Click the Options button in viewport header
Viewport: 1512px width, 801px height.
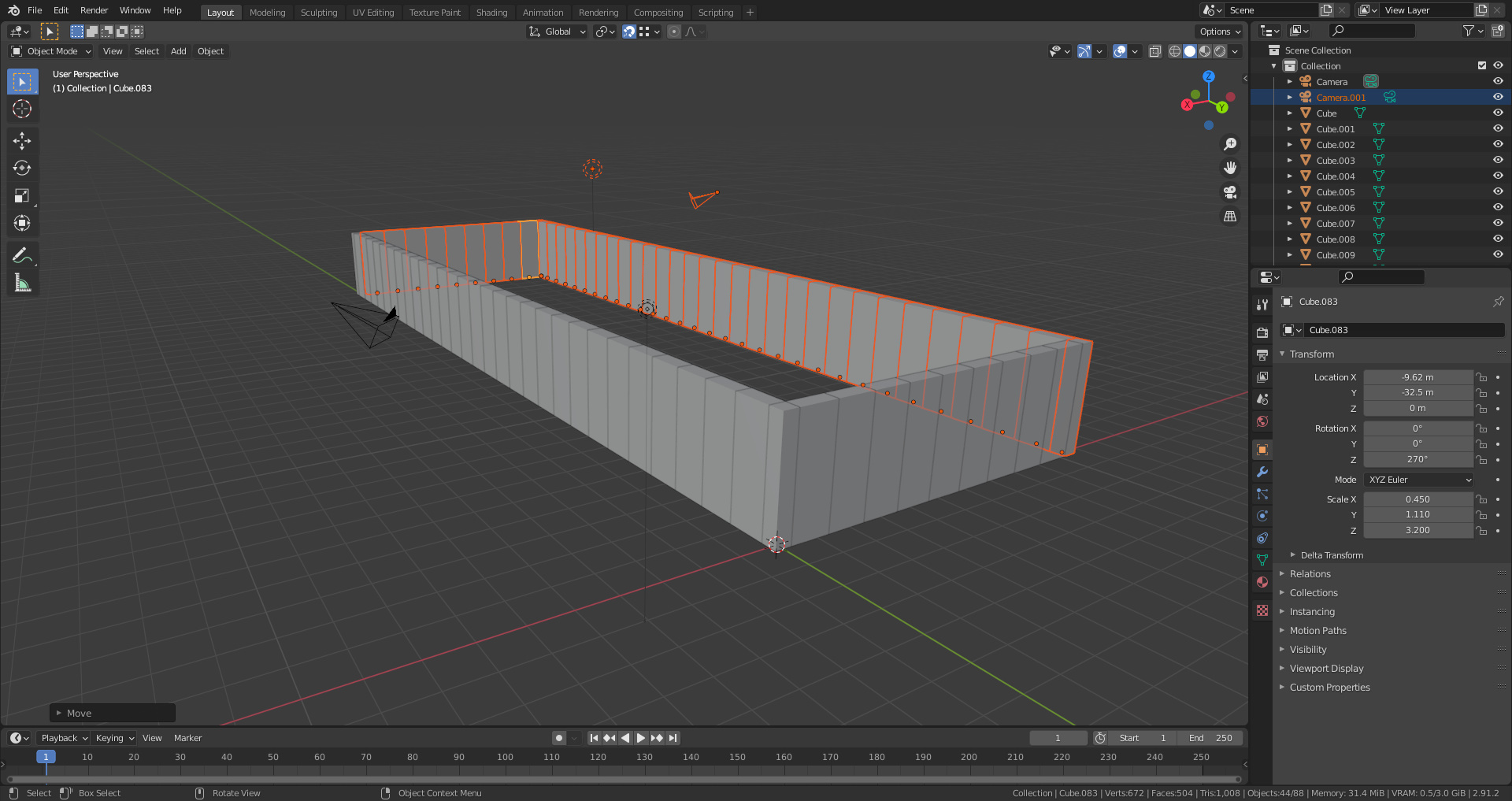pyautogui.click(x=1219, y=32)
